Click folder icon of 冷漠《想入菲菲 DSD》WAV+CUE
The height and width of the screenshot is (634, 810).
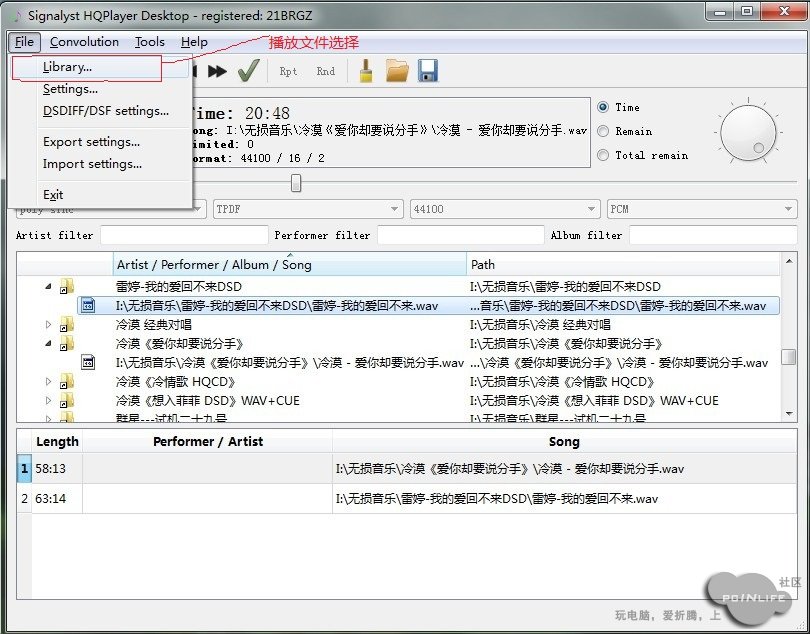(x=67, y=400)
